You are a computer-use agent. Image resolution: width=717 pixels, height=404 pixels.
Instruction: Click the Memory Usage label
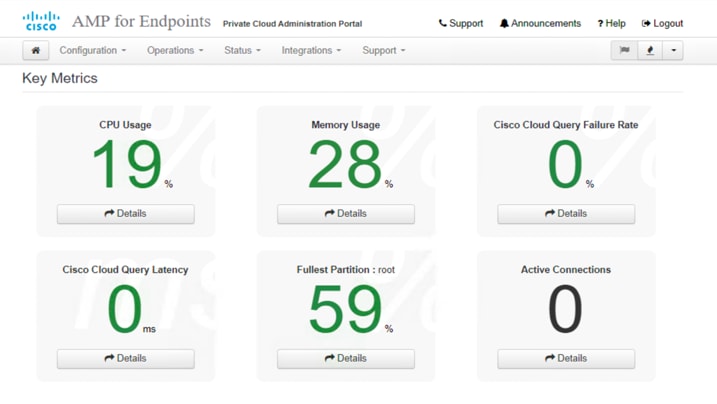tap(346, 125)
